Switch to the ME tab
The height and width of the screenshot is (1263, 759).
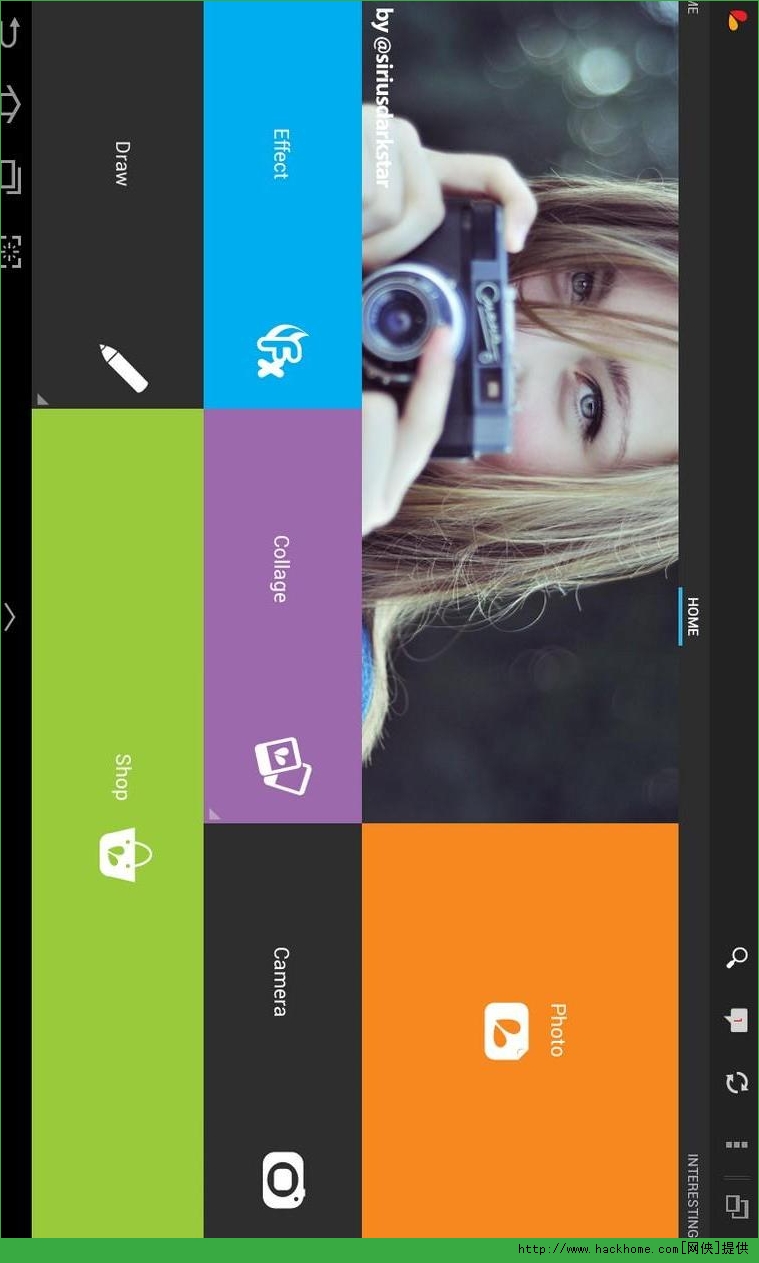(x=692, y=7)
